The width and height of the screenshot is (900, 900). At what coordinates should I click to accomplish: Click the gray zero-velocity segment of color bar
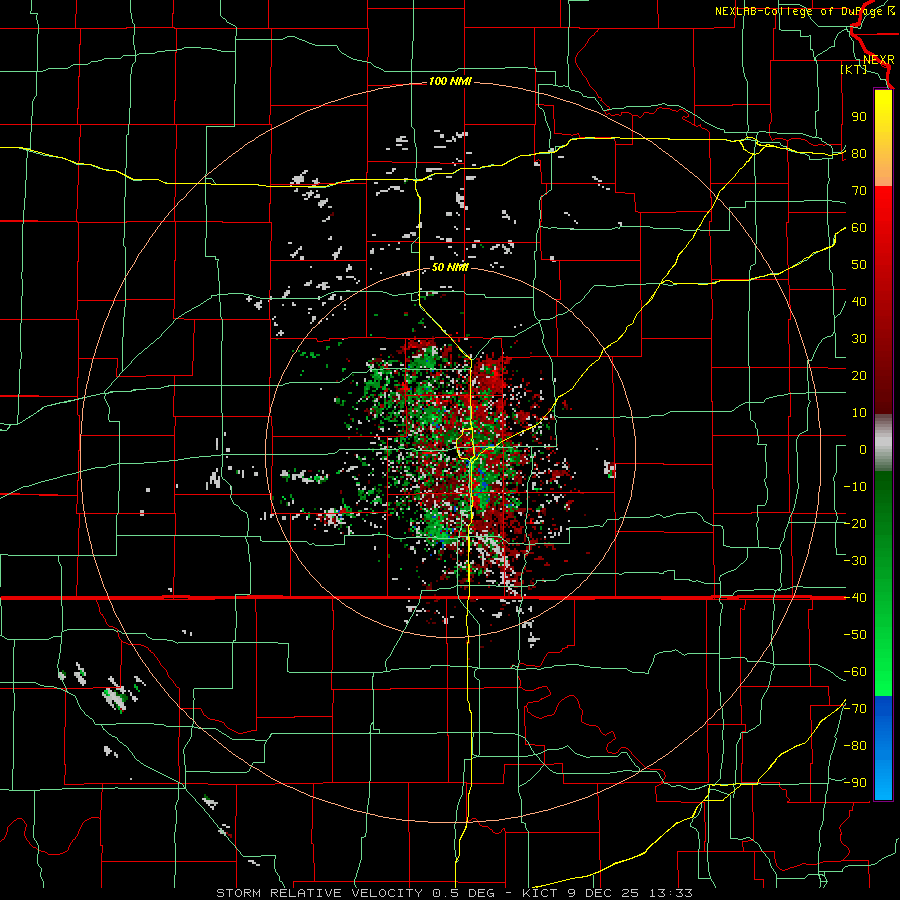click(883, 442)
